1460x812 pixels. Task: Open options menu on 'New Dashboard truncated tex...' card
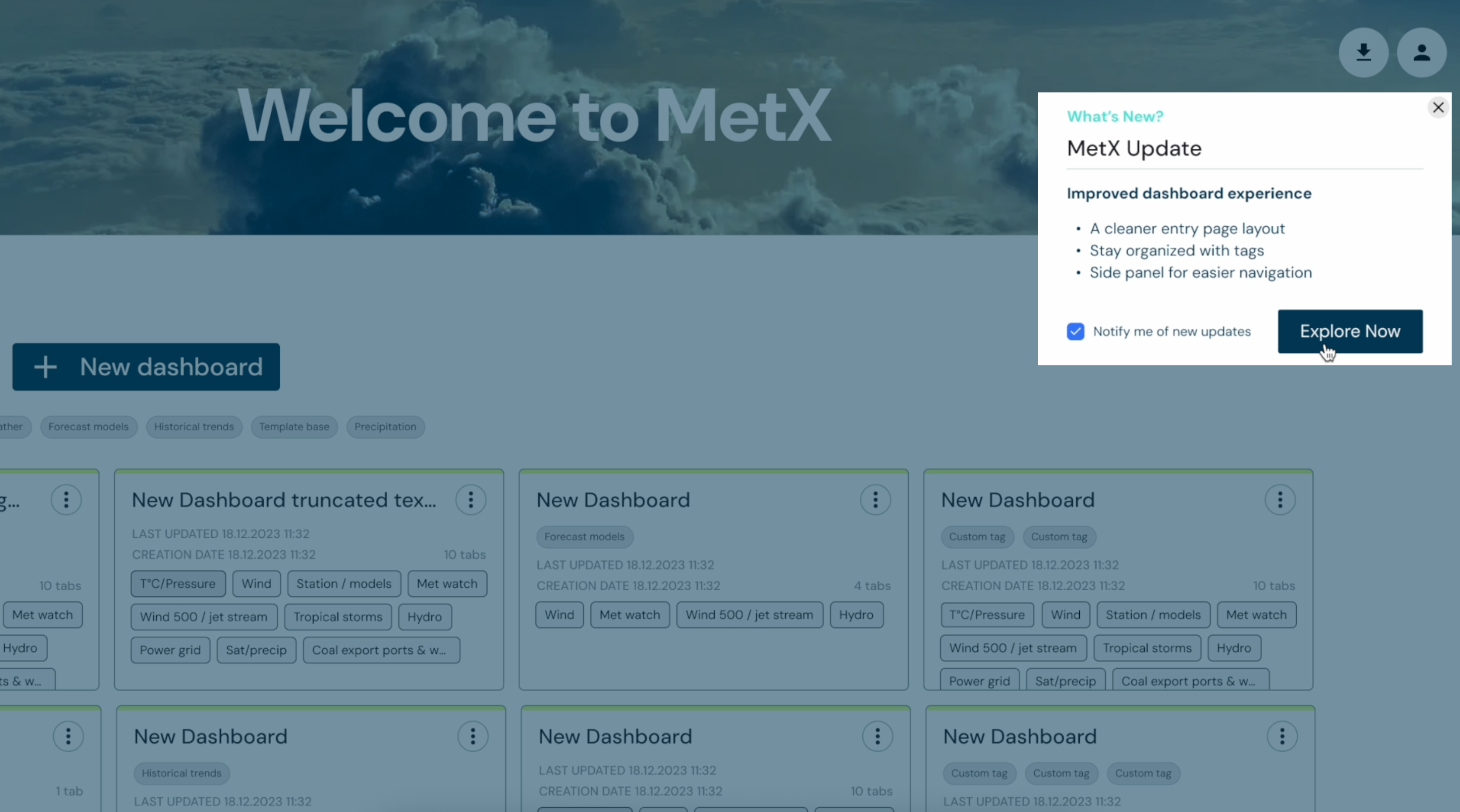click(x=471, y=499)
